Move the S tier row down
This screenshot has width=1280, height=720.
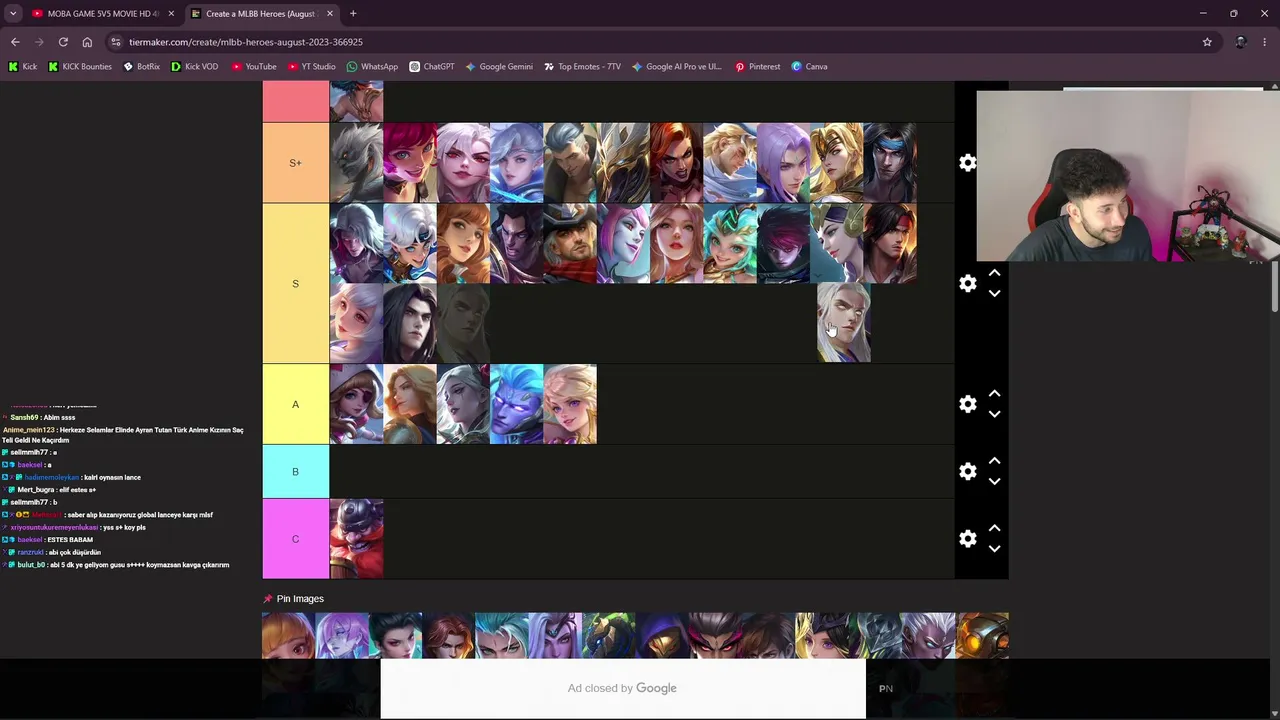[994, 294]
